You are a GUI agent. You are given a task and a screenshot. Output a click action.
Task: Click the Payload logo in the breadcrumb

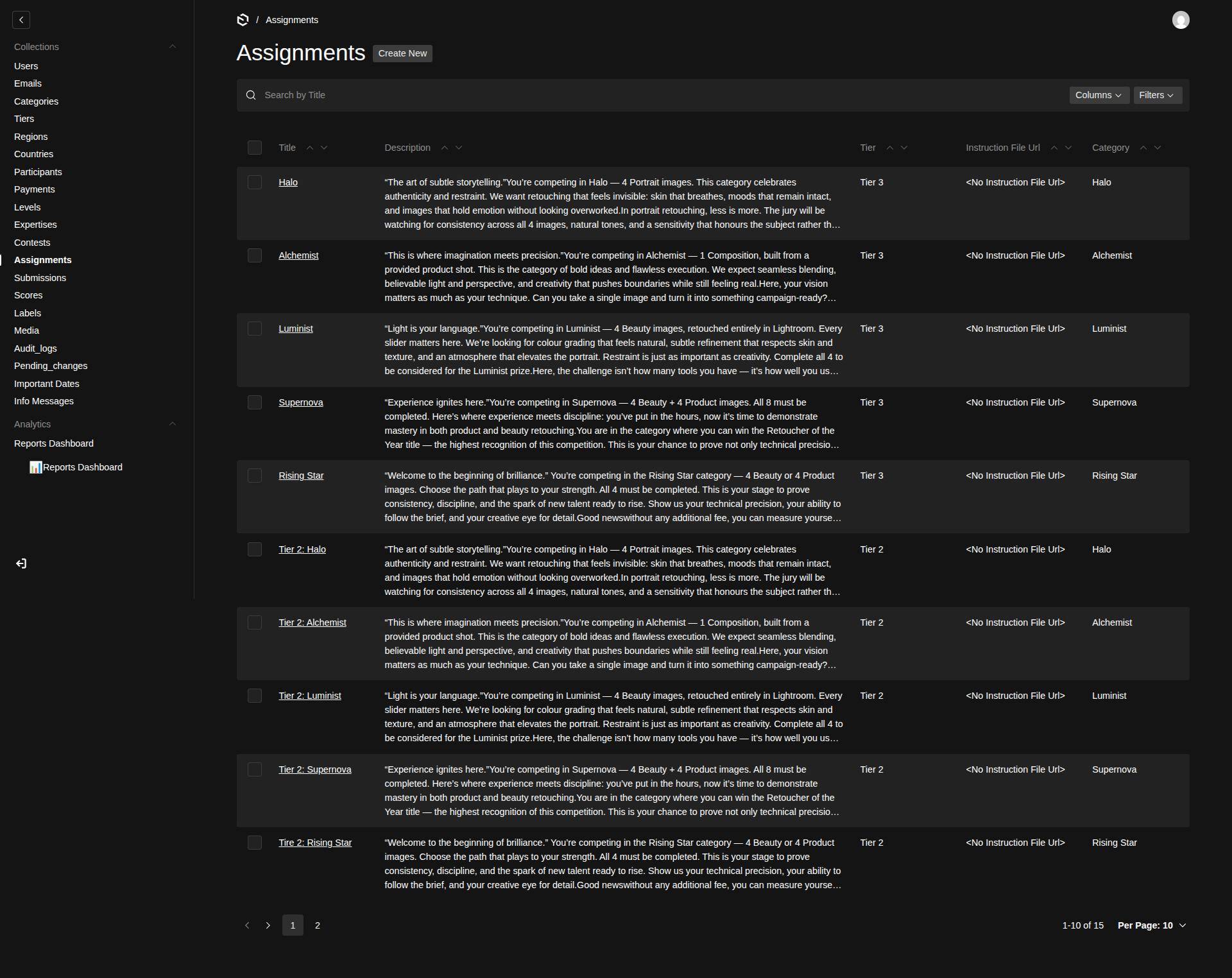coord(243,20)
